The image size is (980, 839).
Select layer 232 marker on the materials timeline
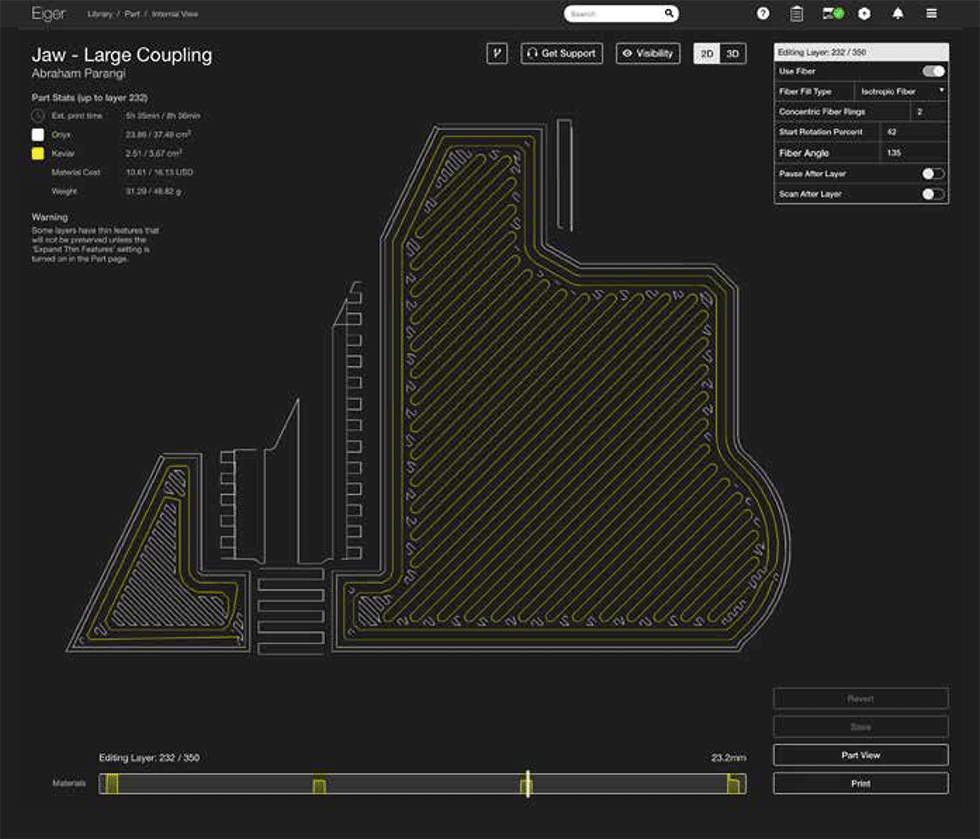525,784
